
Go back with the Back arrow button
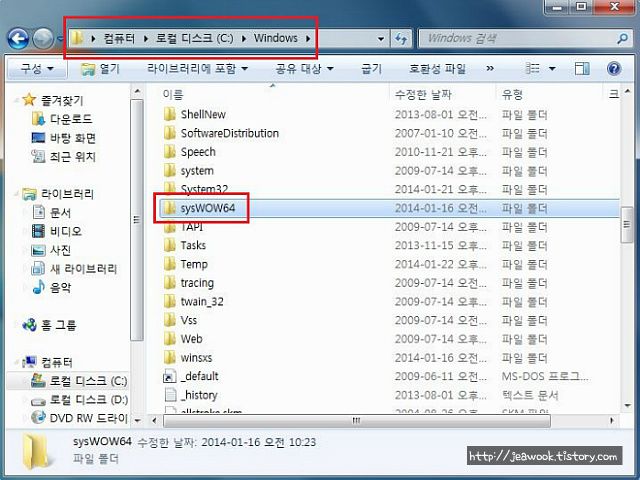click(18, 39)
